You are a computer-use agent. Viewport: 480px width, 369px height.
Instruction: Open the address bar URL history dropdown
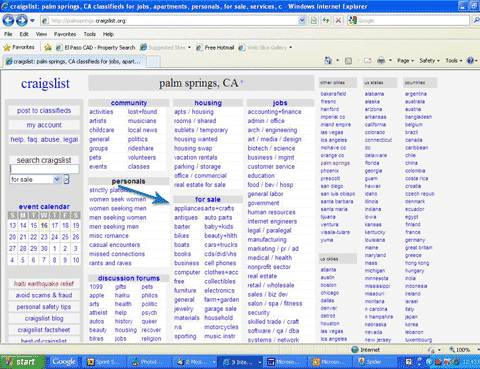point(302,21)
